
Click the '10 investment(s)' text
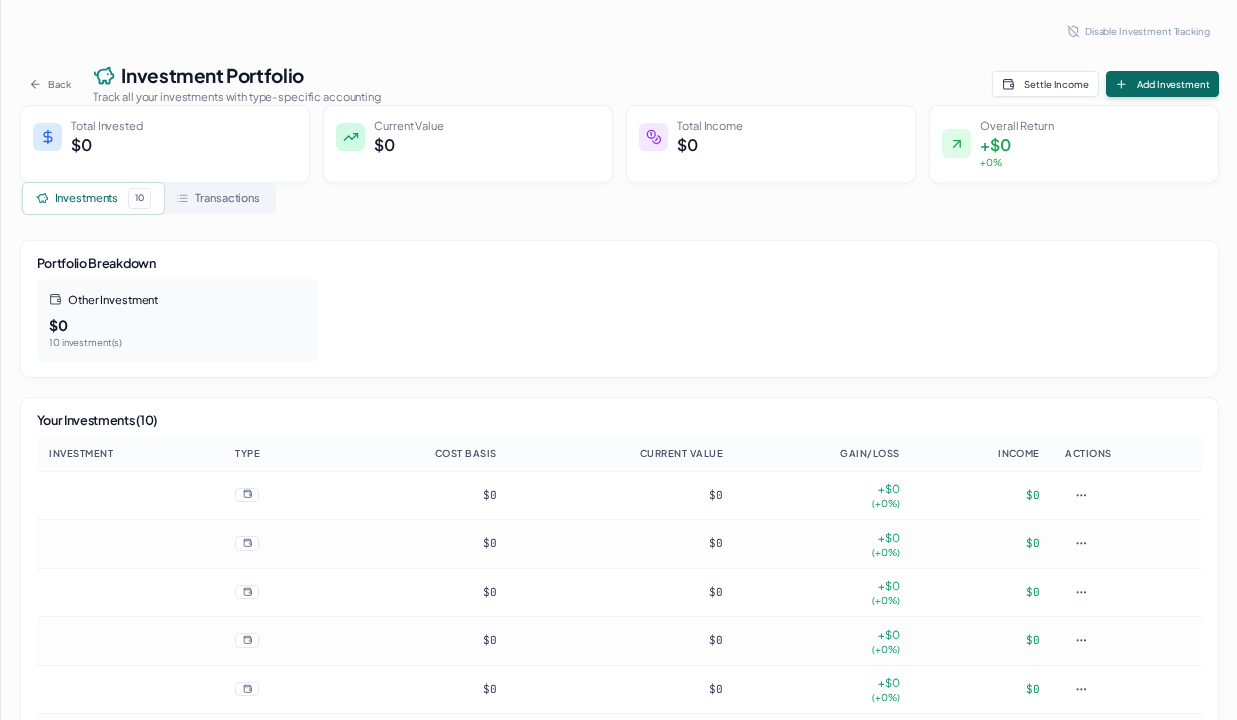85,343
